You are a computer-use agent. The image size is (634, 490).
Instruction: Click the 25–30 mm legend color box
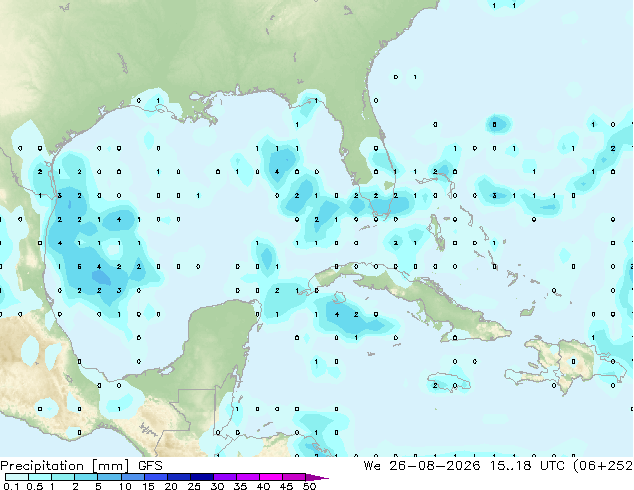(201, 477)
